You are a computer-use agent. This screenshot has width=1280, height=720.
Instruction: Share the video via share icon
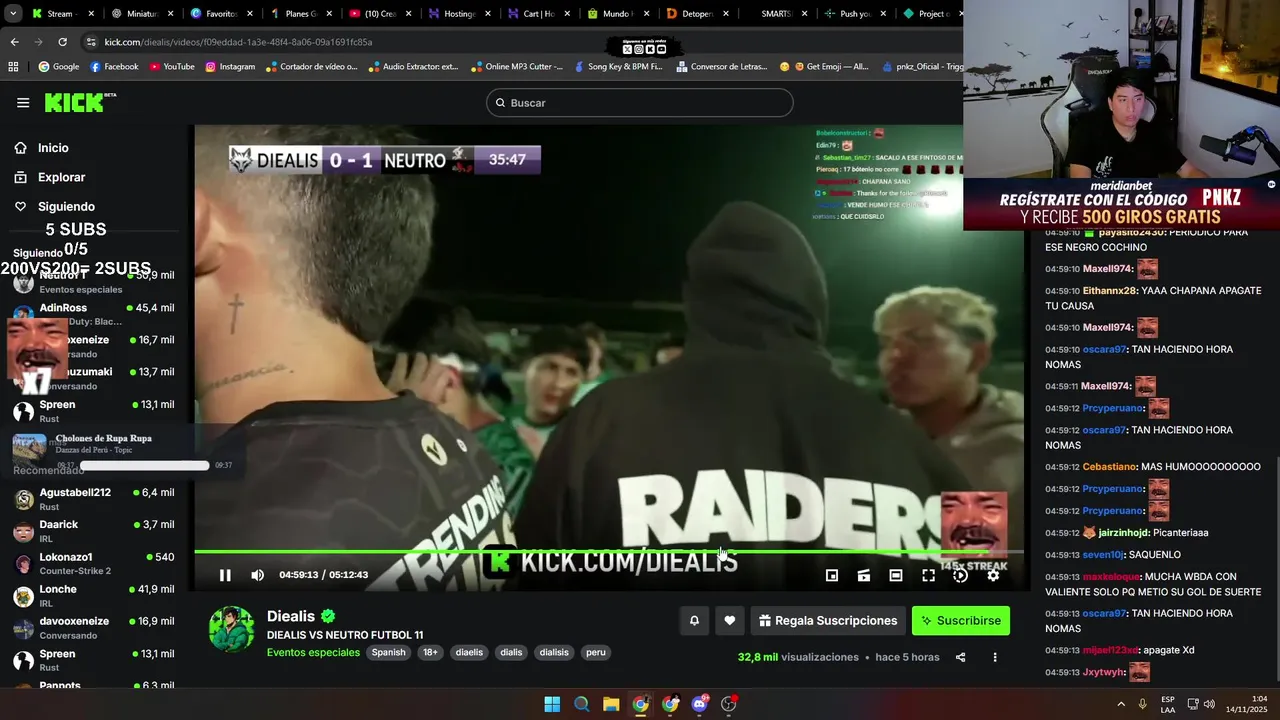pos(960,657)
